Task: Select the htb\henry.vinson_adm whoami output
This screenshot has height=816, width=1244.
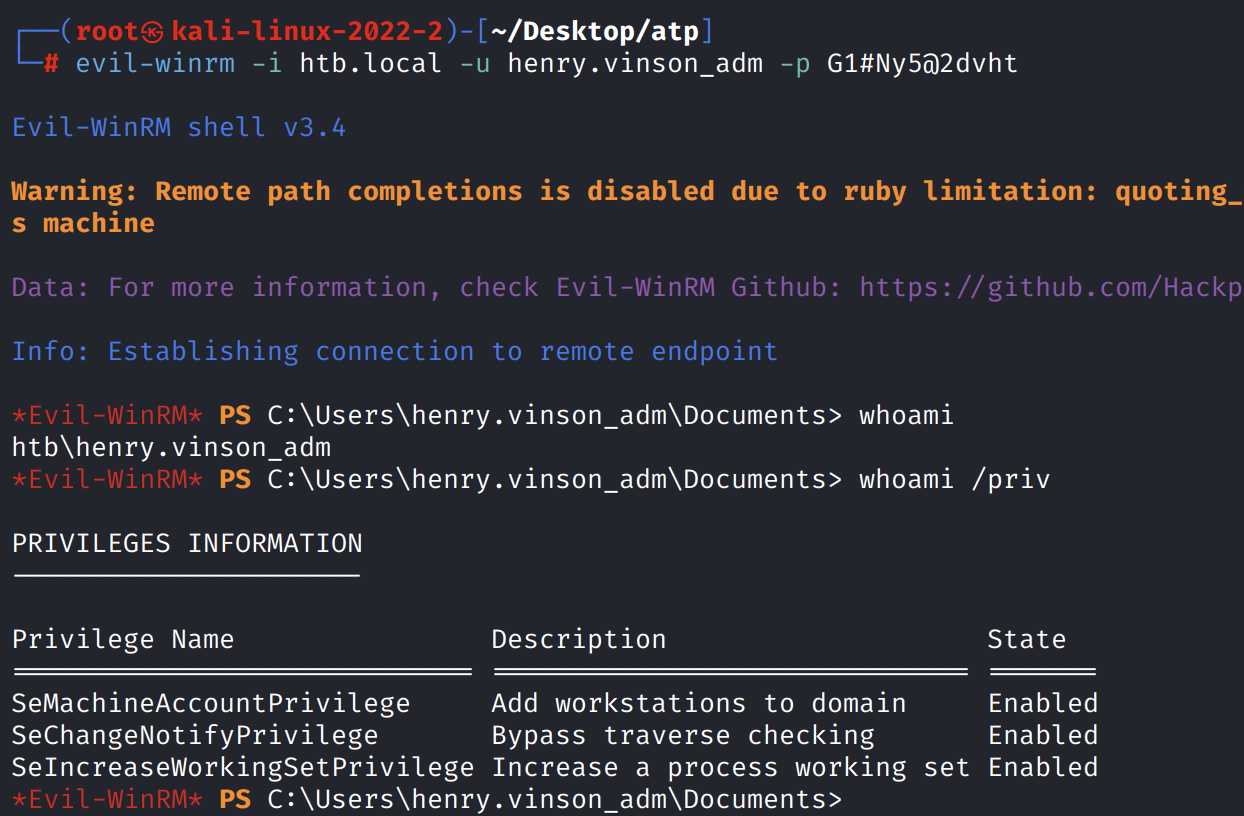Action: click(171, 448)
